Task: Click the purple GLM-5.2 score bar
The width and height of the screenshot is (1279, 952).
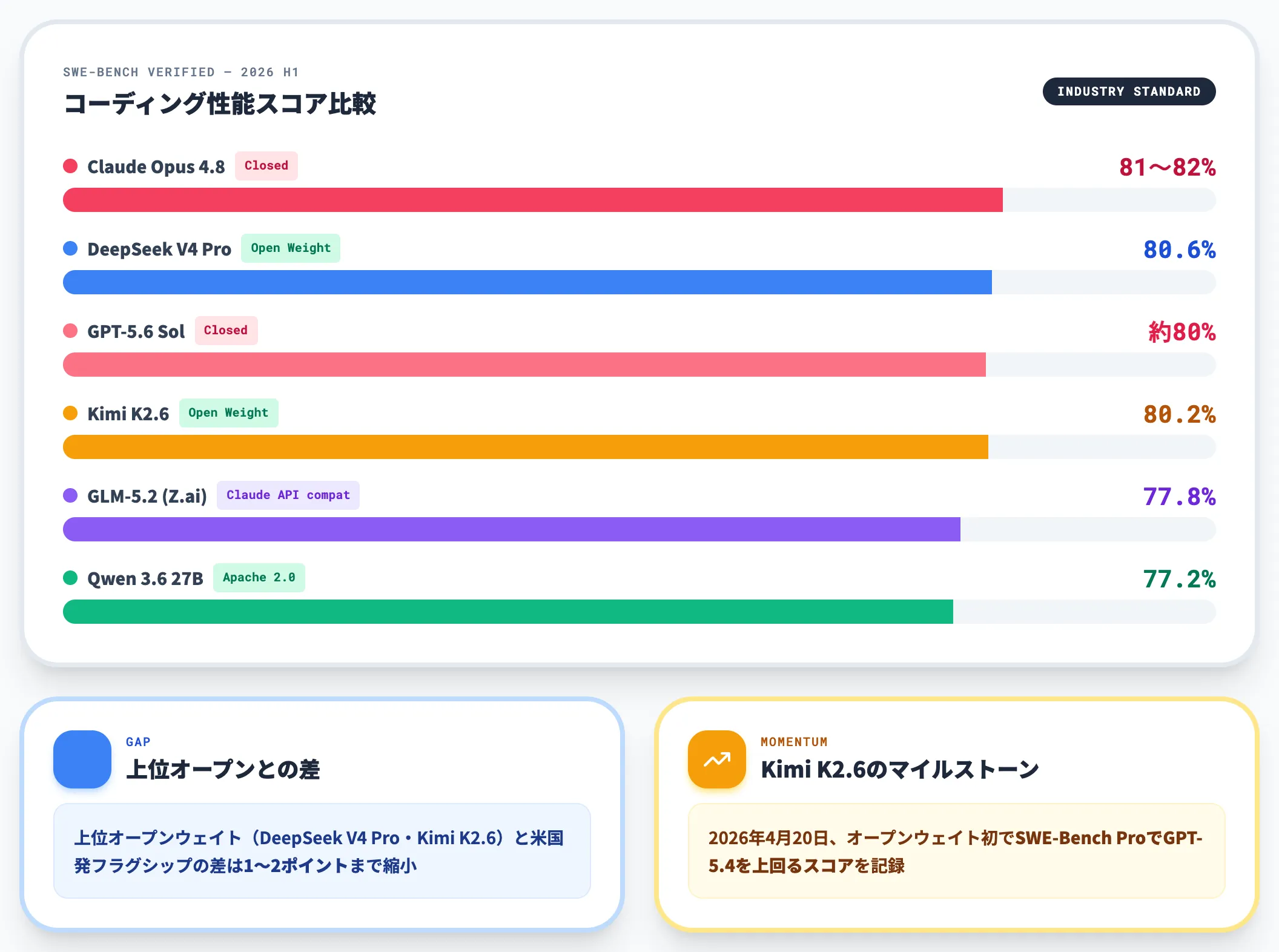Action: pos(512,529)
